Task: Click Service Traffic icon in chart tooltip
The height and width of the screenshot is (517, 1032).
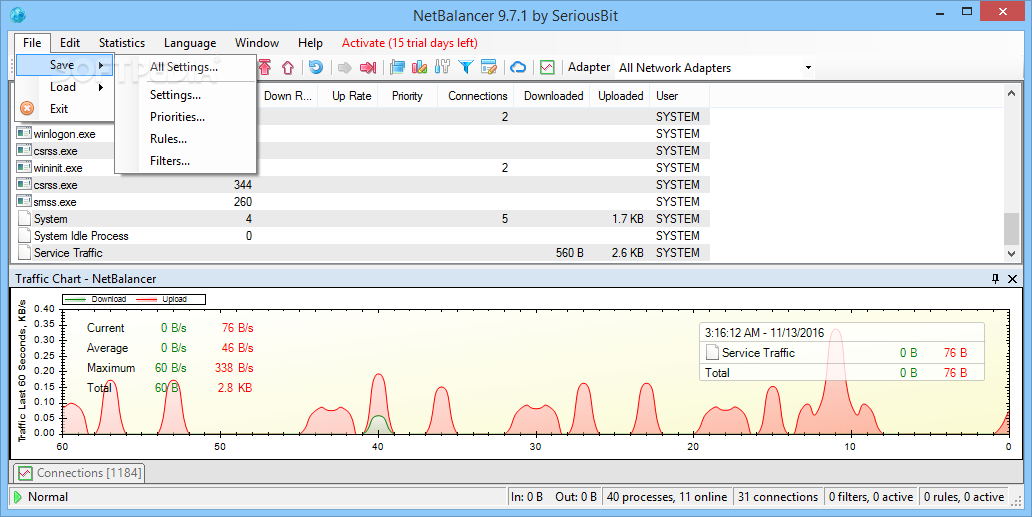Action: tap(712, 353)
